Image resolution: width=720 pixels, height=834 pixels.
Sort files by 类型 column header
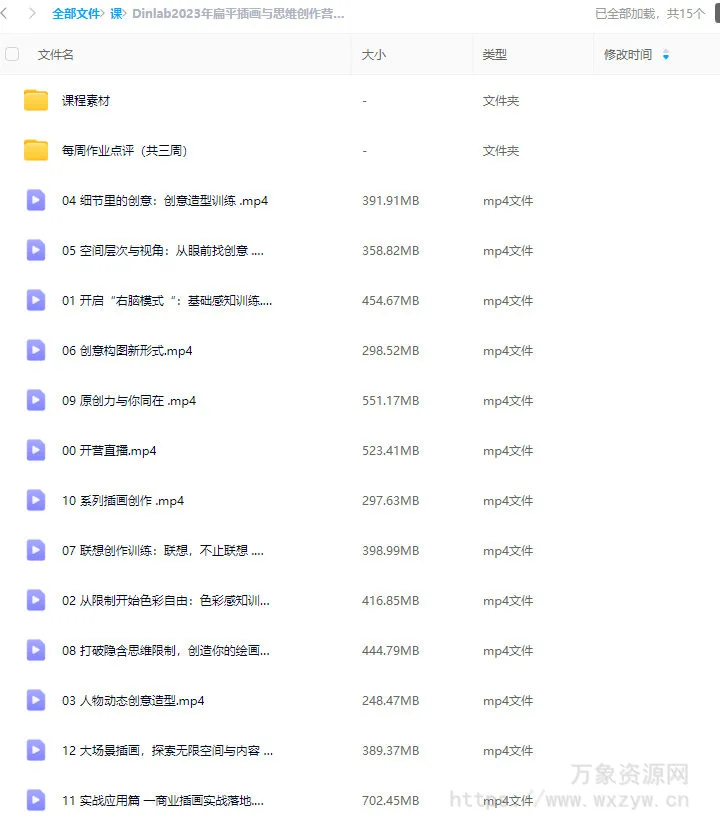(495, 55)
